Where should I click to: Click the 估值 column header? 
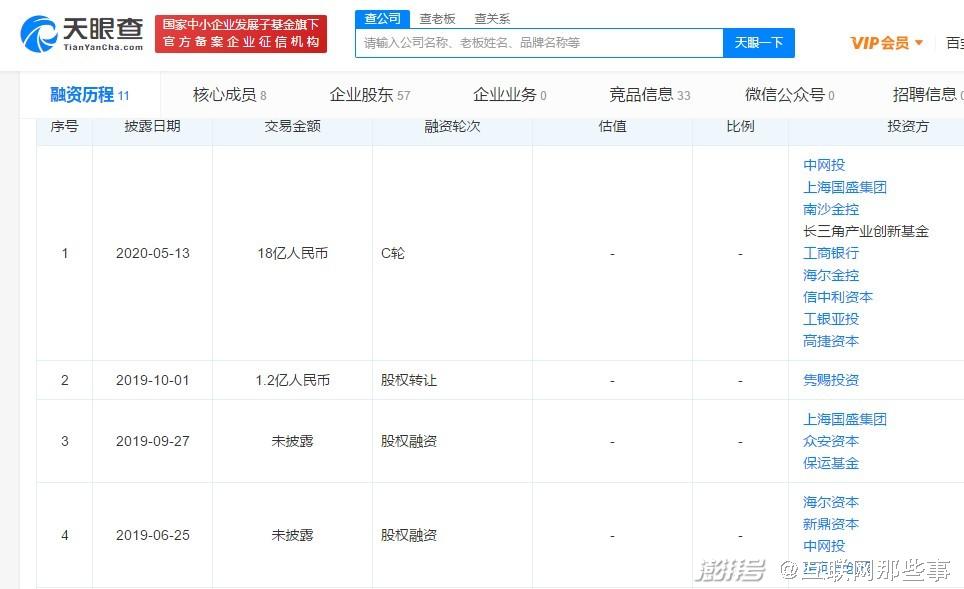[612, 126]
